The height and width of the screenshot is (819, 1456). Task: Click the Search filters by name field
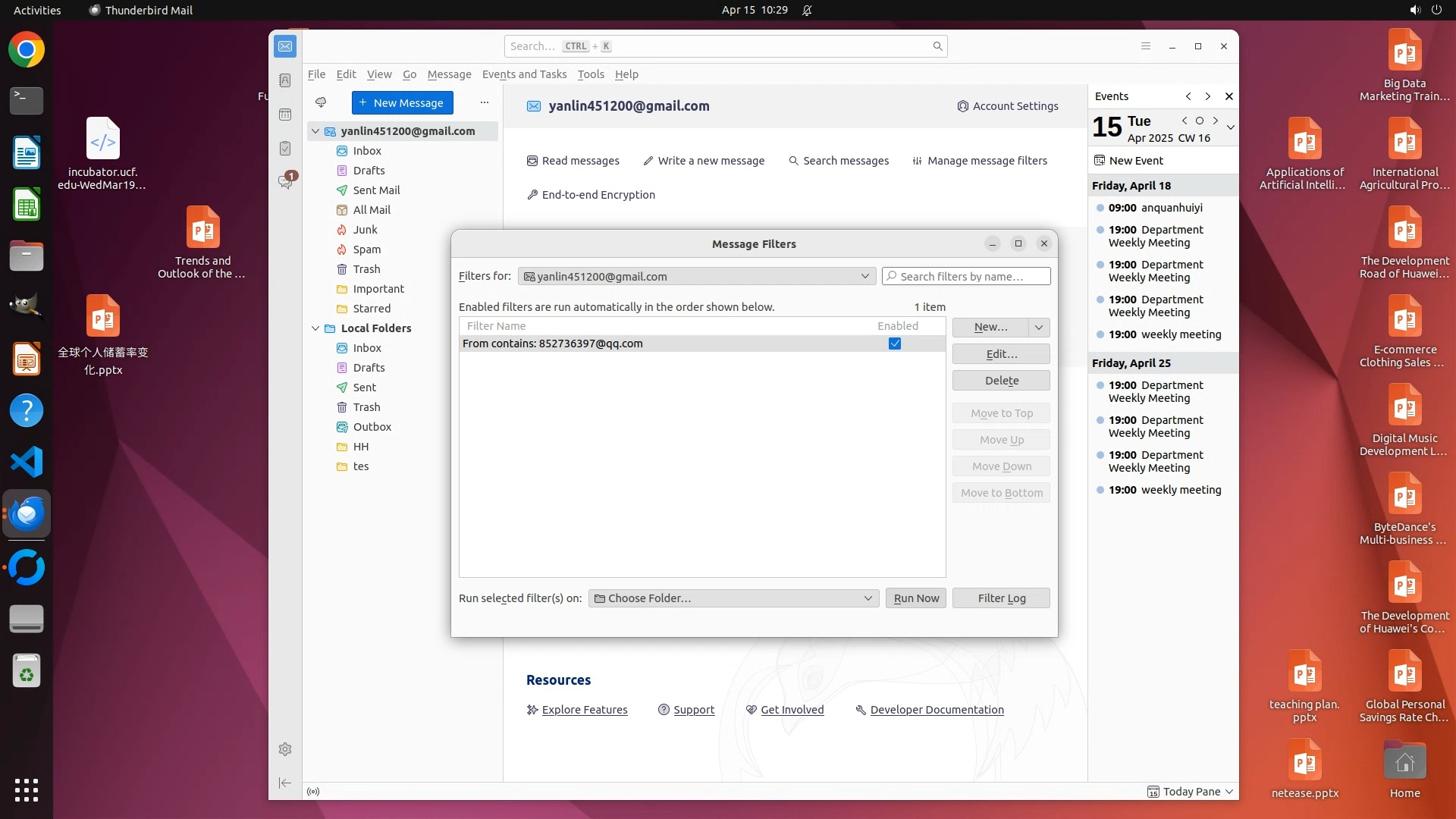tap(967, 276)
